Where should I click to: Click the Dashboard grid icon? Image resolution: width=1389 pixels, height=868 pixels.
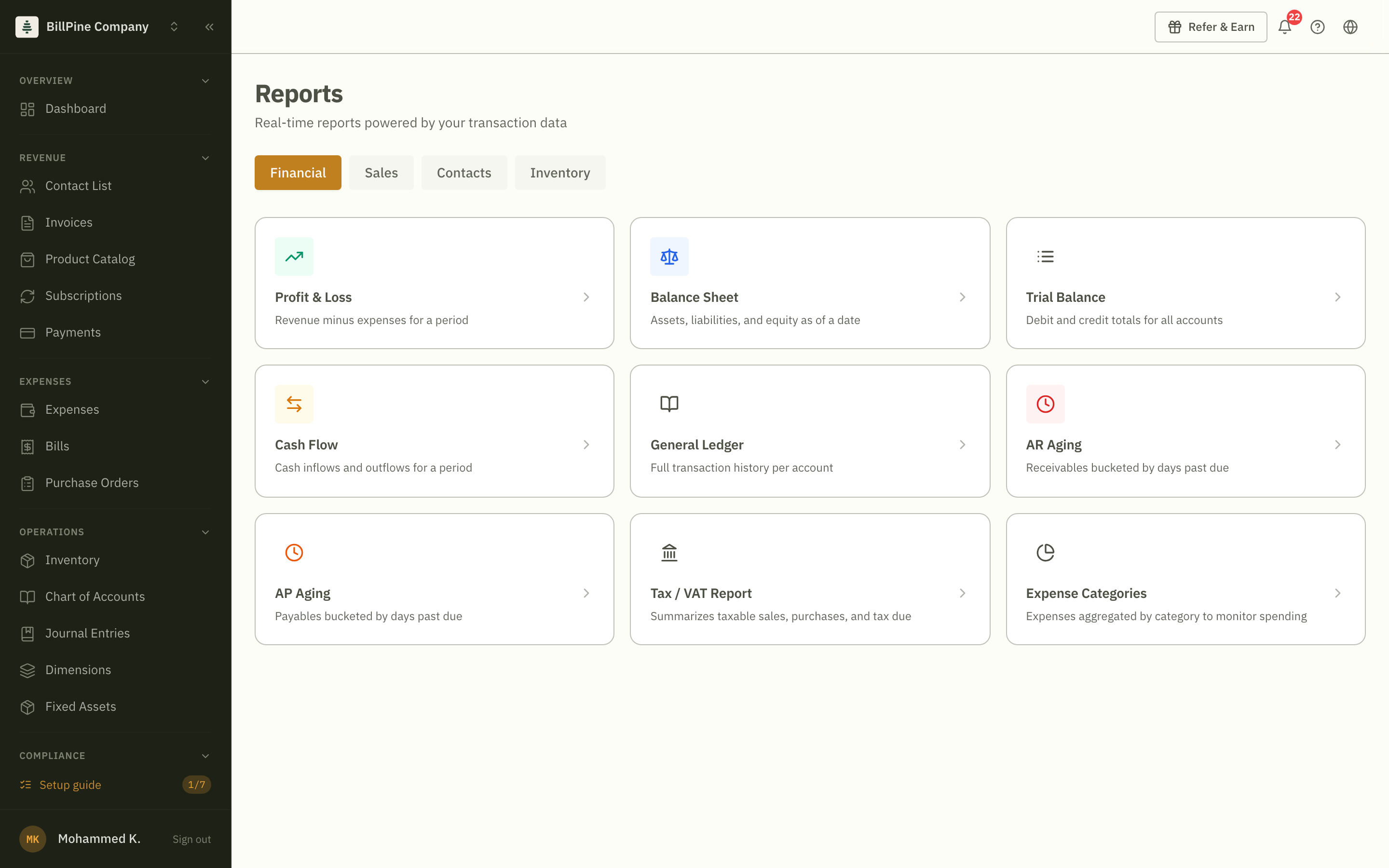pos(27,109)
